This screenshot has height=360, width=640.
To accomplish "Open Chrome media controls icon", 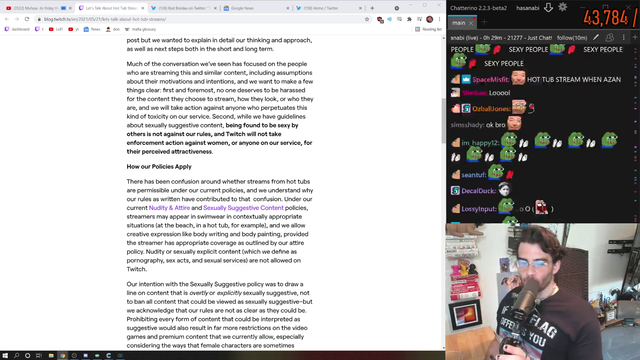I will (419, 19).
